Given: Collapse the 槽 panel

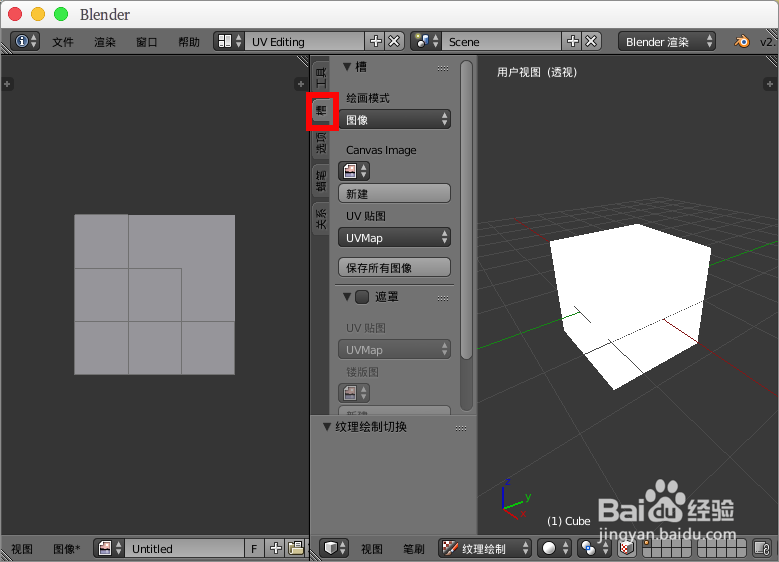Looking at the screenshot, I should pyautogui.click(x=347, y=67).
